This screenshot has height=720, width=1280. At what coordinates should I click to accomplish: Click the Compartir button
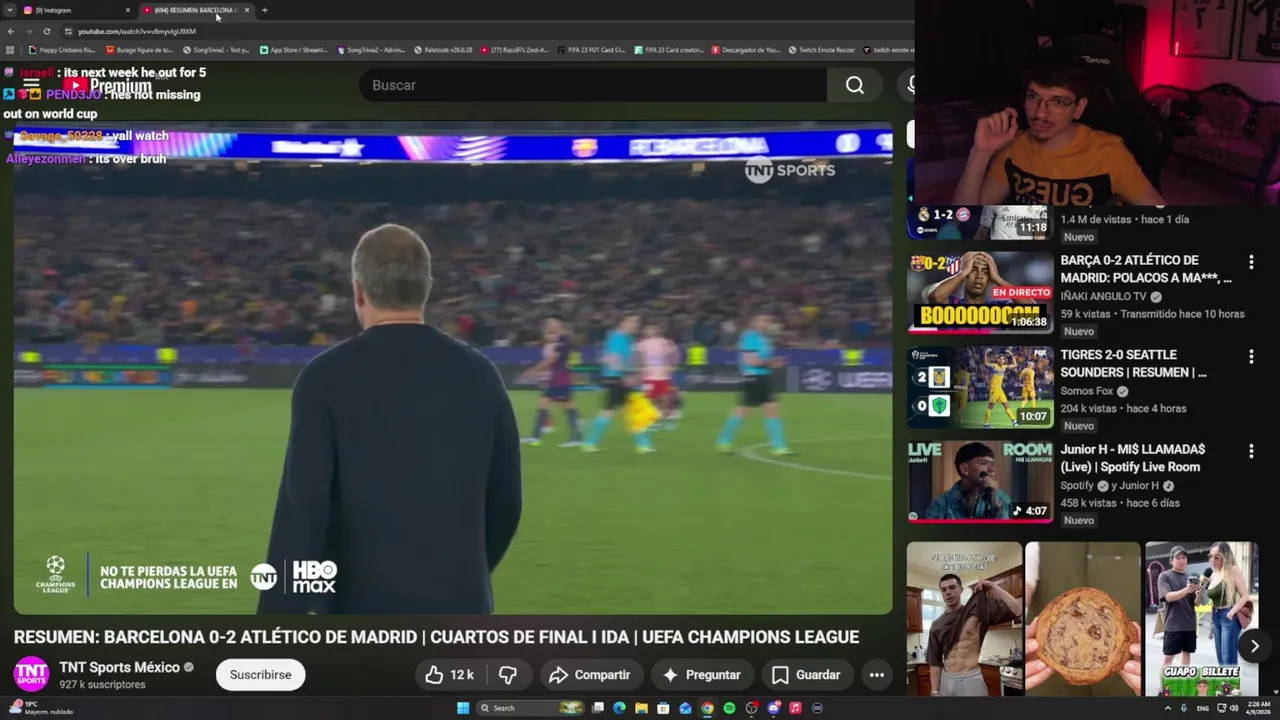(590, 675)
